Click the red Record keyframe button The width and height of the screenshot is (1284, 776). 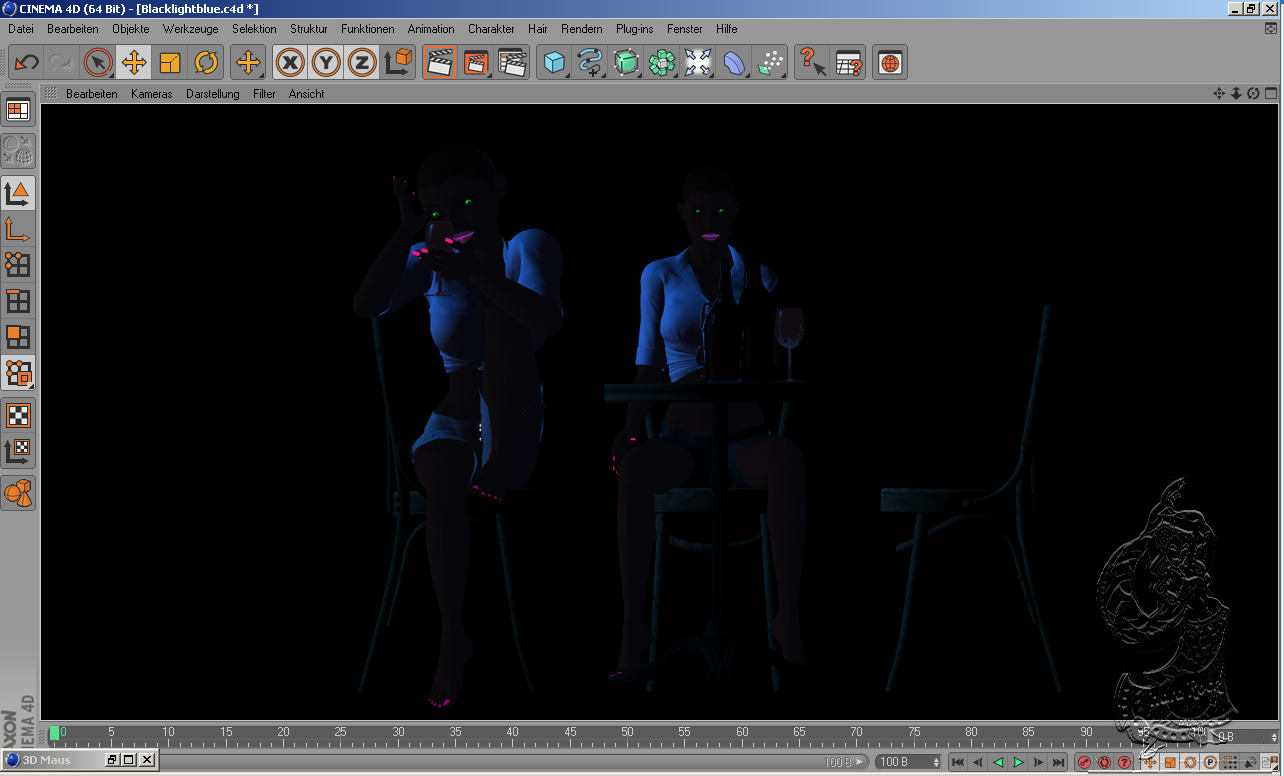click(1084, 763)
